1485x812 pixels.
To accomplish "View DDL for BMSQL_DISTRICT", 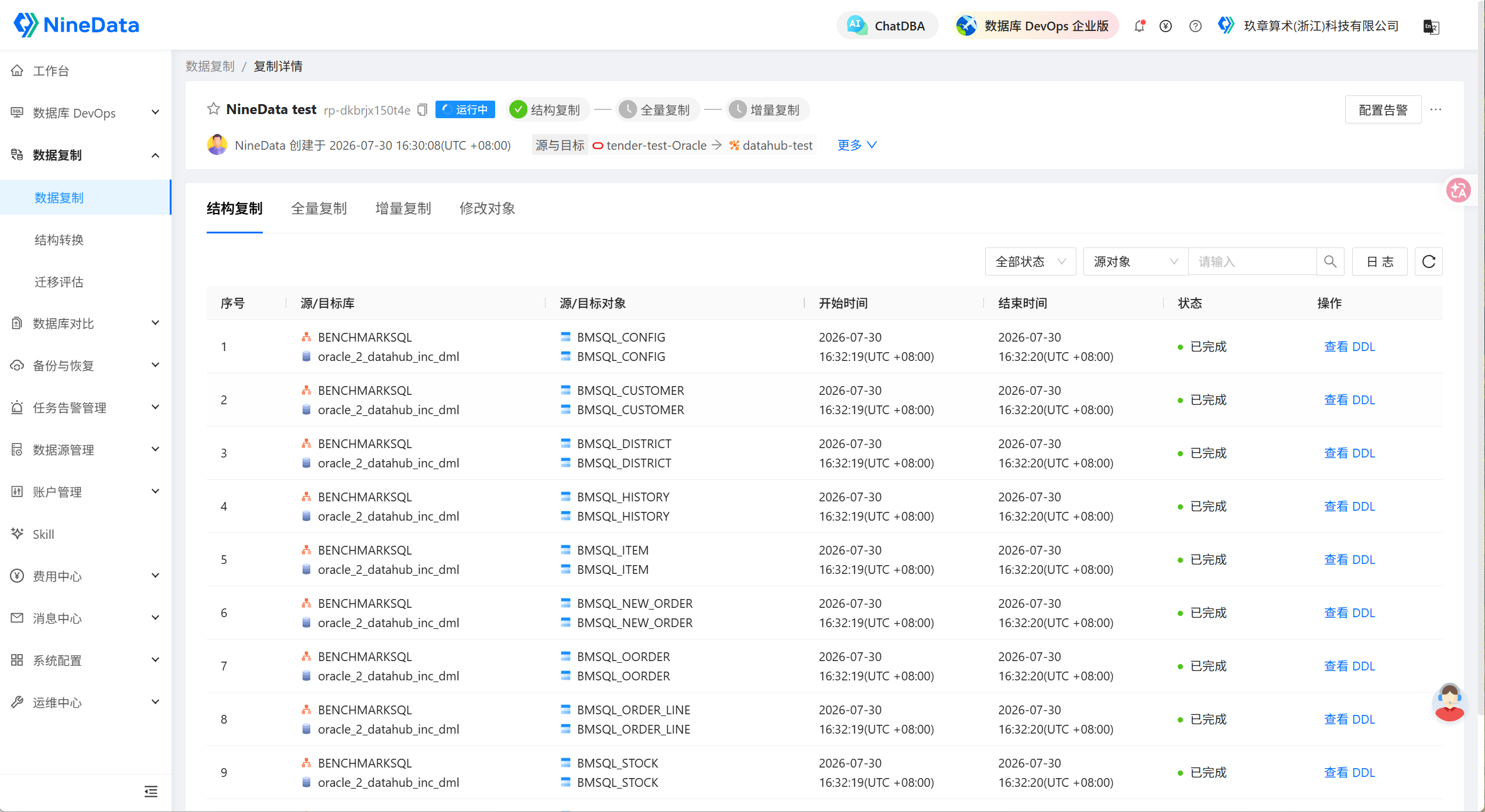I will click(x=1349, y=453).
